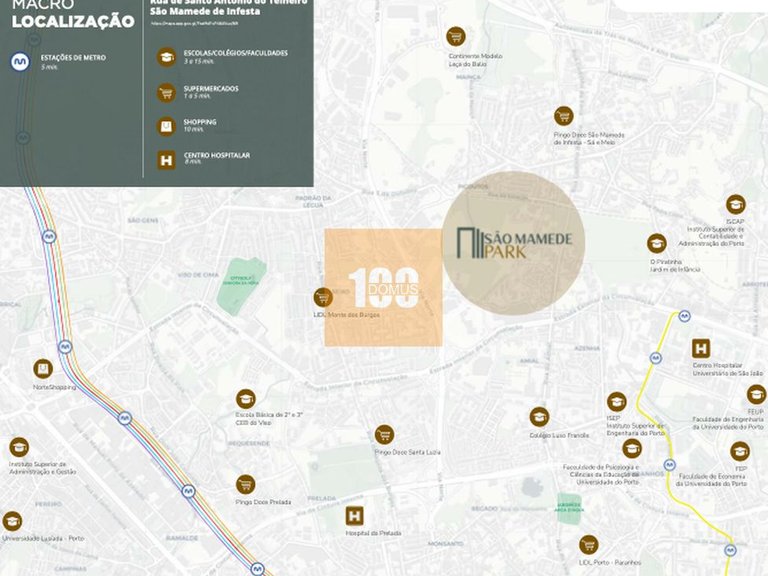Click the 'Pingo Doce Prelada' map label
This screenshot has height=576, width=768.
point(263,502)
